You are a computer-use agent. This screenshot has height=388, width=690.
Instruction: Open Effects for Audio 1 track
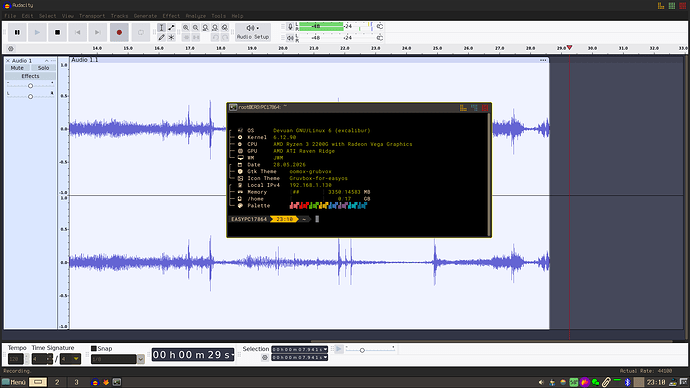point(30,76)
